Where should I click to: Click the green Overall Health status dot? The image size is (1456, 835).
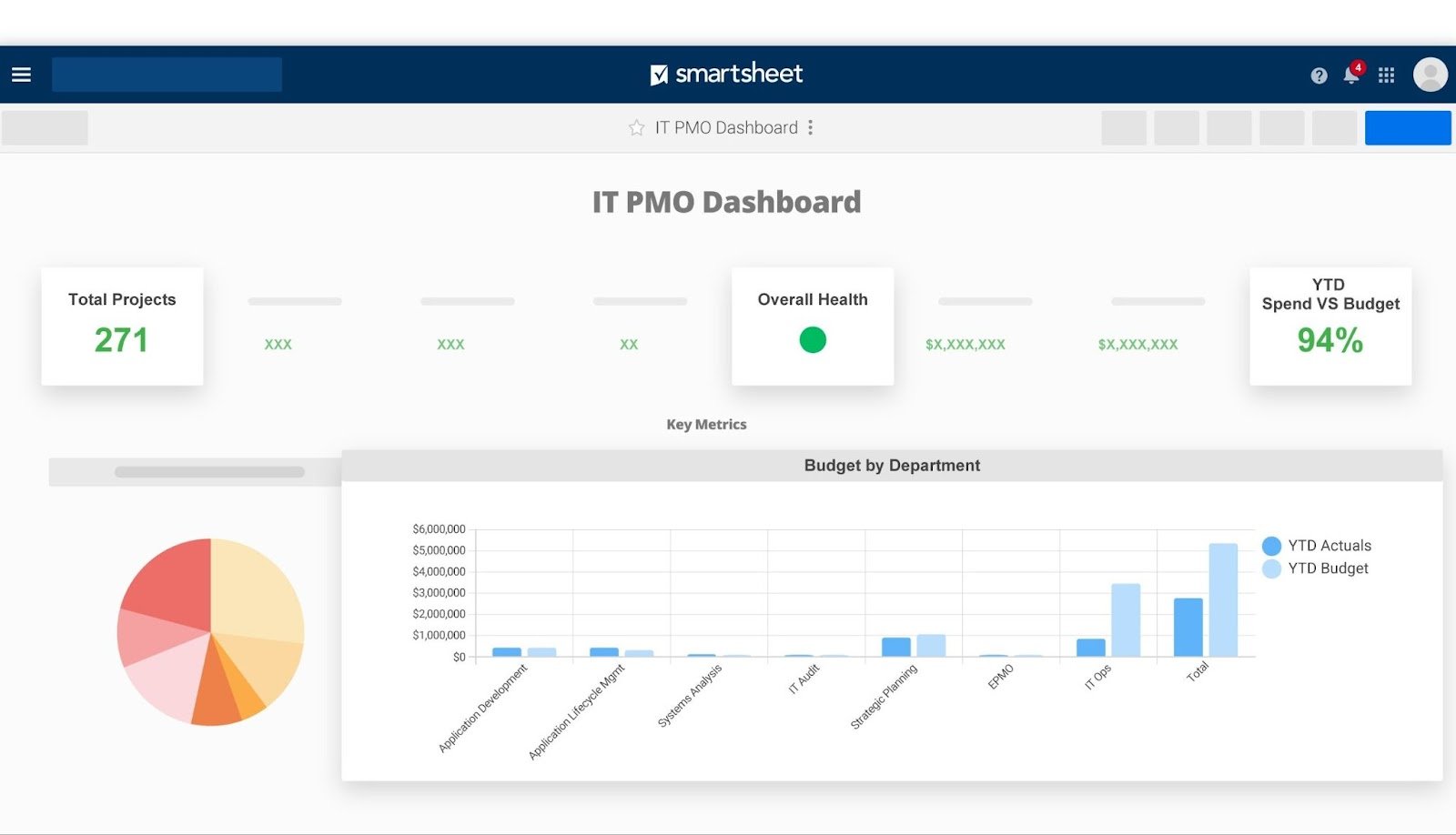812,339
